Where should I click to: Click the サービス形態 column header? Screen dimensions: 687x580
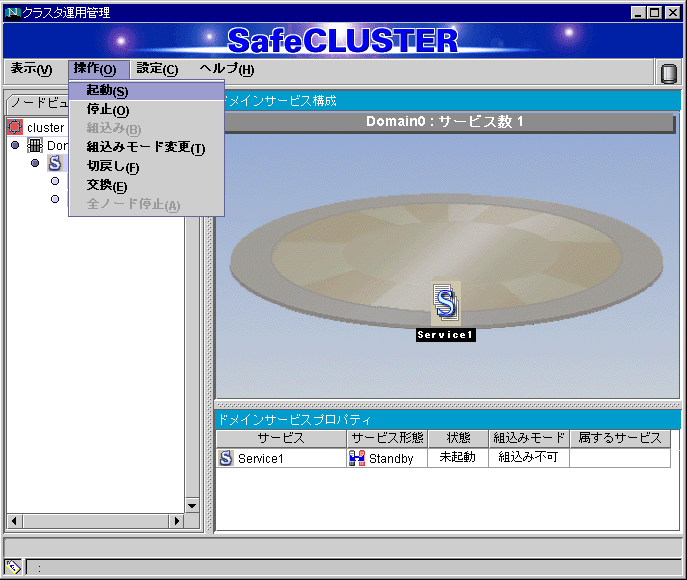(x=388, y=438)
